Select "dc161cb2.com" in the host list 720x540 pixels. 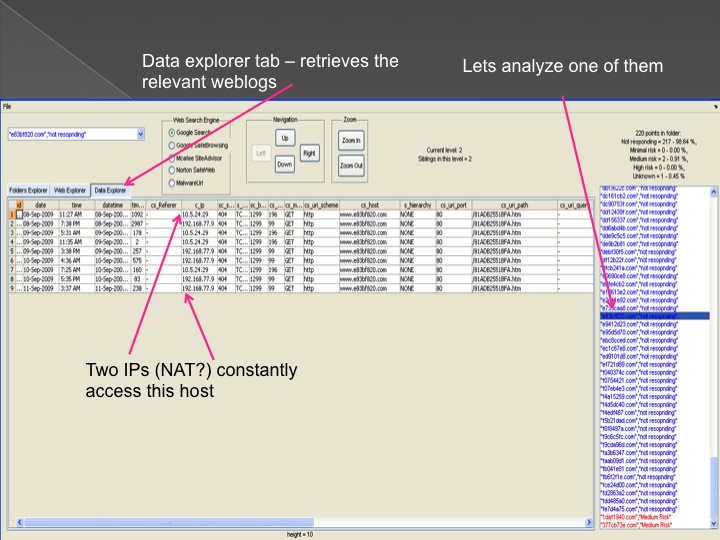pos(639,196)
